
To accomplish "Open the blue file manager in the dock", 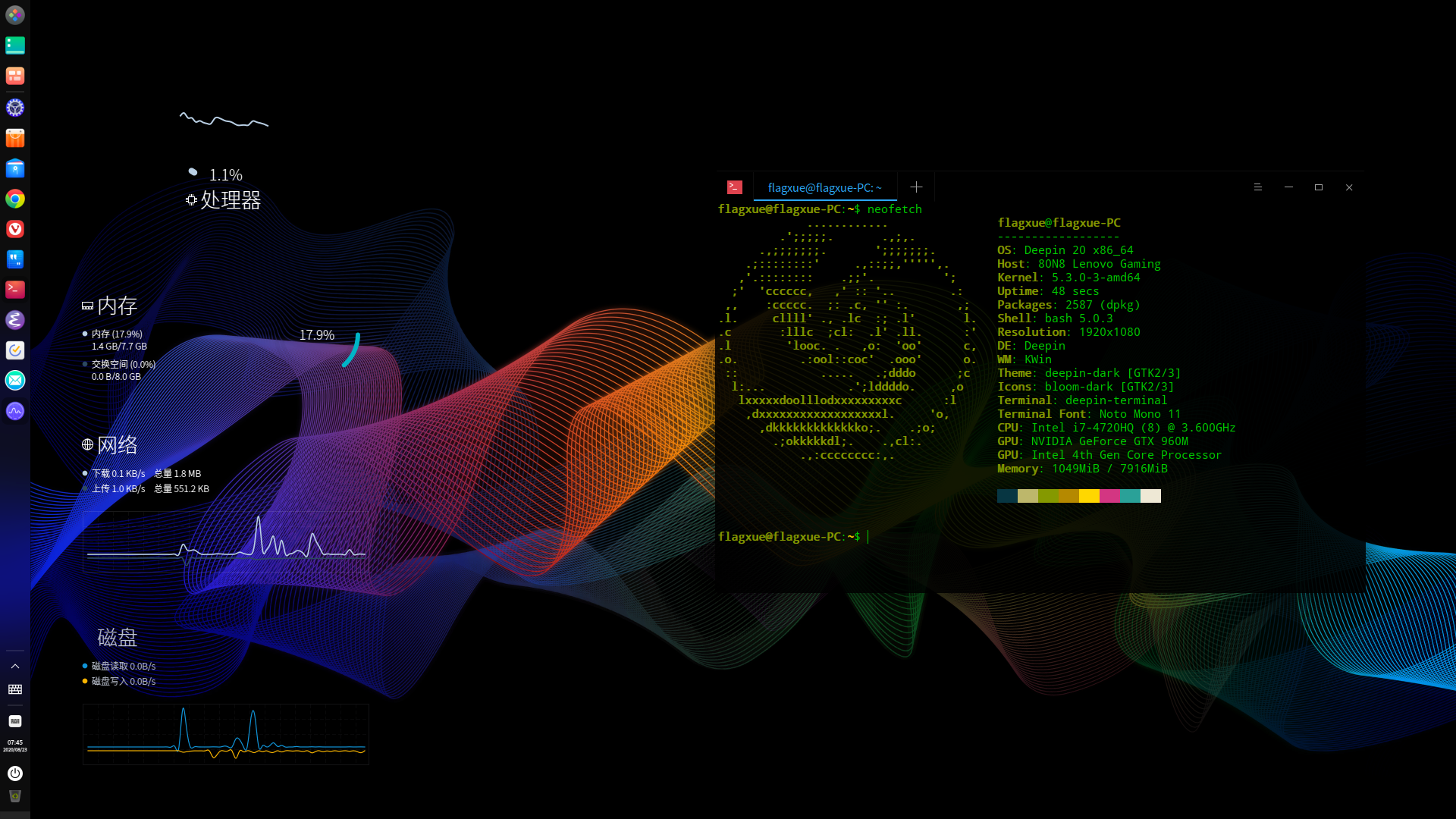I will (15, 168).
